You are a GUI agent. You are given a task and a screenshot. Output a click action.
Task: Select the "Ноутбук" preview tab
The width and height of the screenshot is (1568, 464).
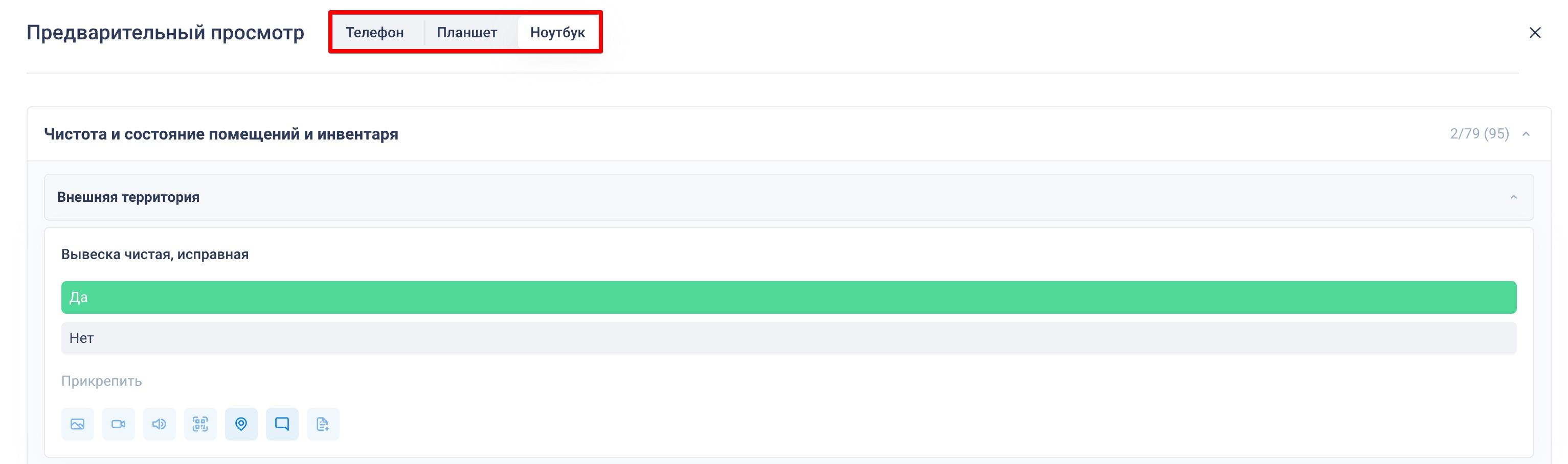click(557, 33)
